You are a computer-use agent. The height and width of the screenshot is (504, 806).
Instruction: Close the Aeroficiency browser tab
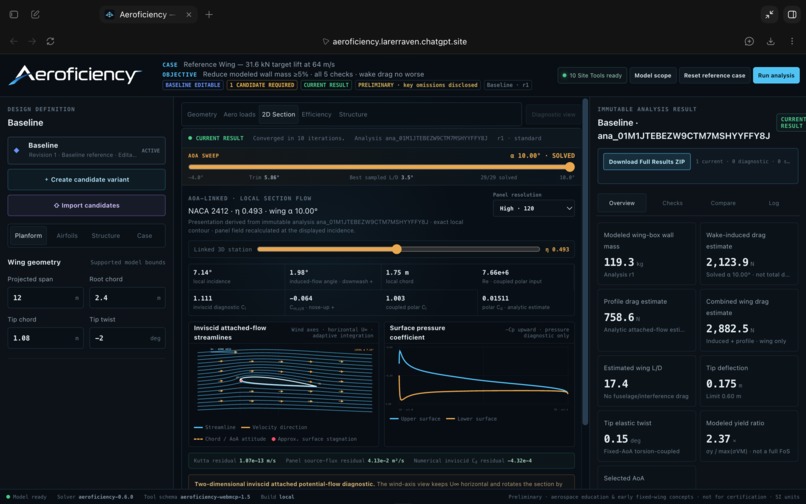point(189,14)
